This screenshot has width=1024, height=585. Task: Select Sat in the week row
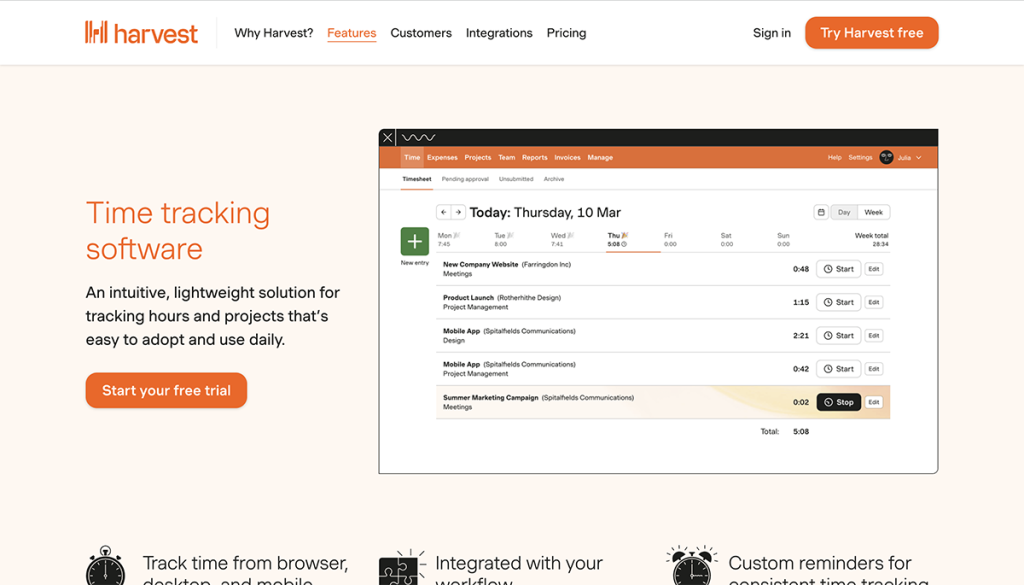[x=726, y=240]
